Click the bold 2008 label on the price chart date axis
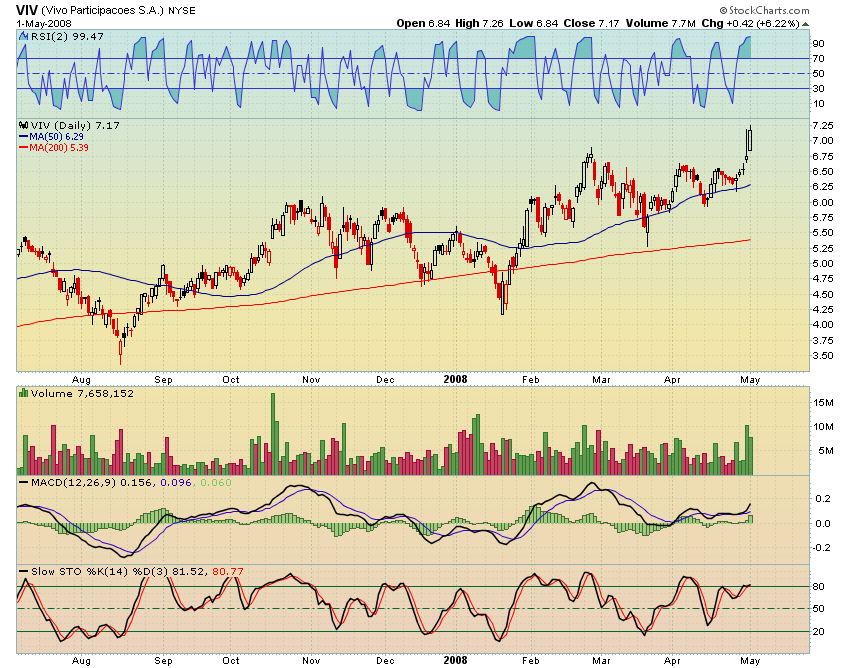The image size is (850, 668). [x=455, y=380]
